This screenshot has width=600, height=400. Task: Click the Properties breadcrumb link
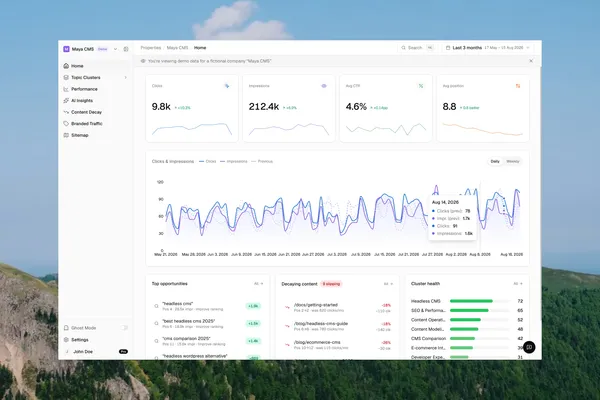click(x=151, y=48)
